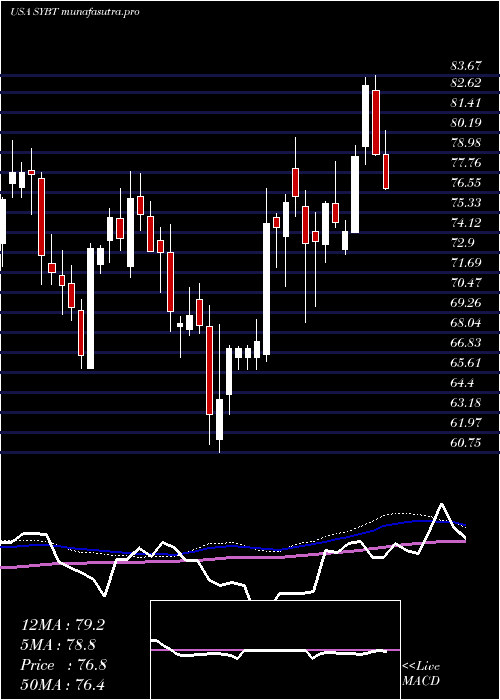Click the 83.67 price axis label
The image size is (500, 700).
466,66
